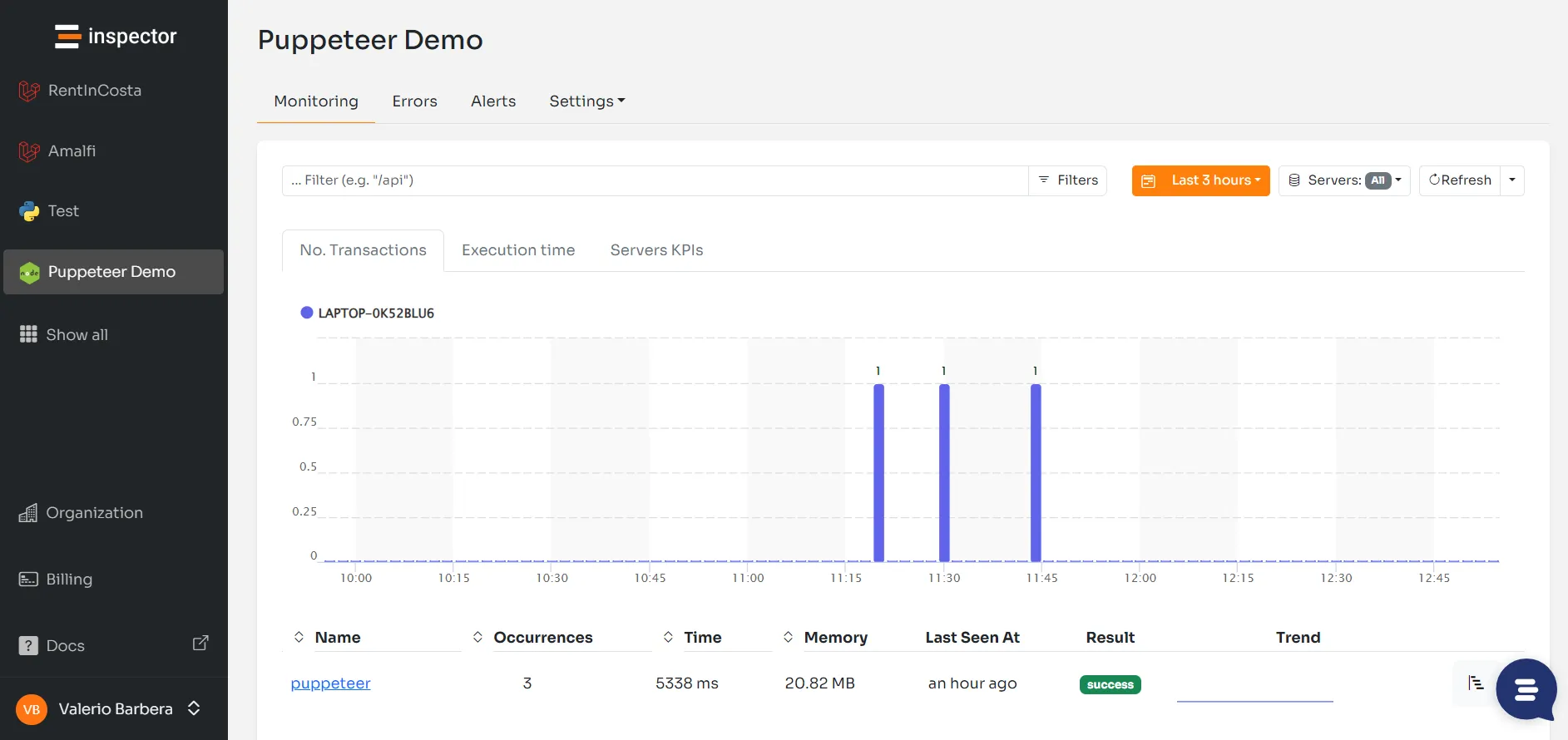
Task: Expand the Settings dropdown menu
Action: 586,101
